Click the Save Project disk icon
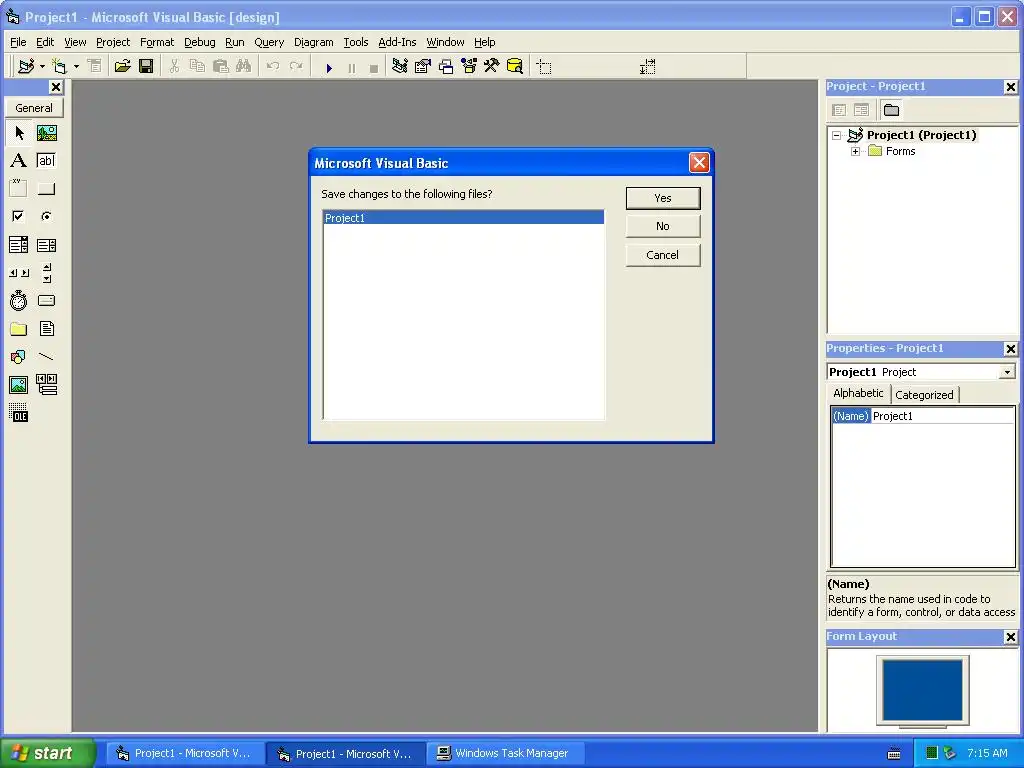This screenshot has width=1024, height=768. tap(146, 66)
